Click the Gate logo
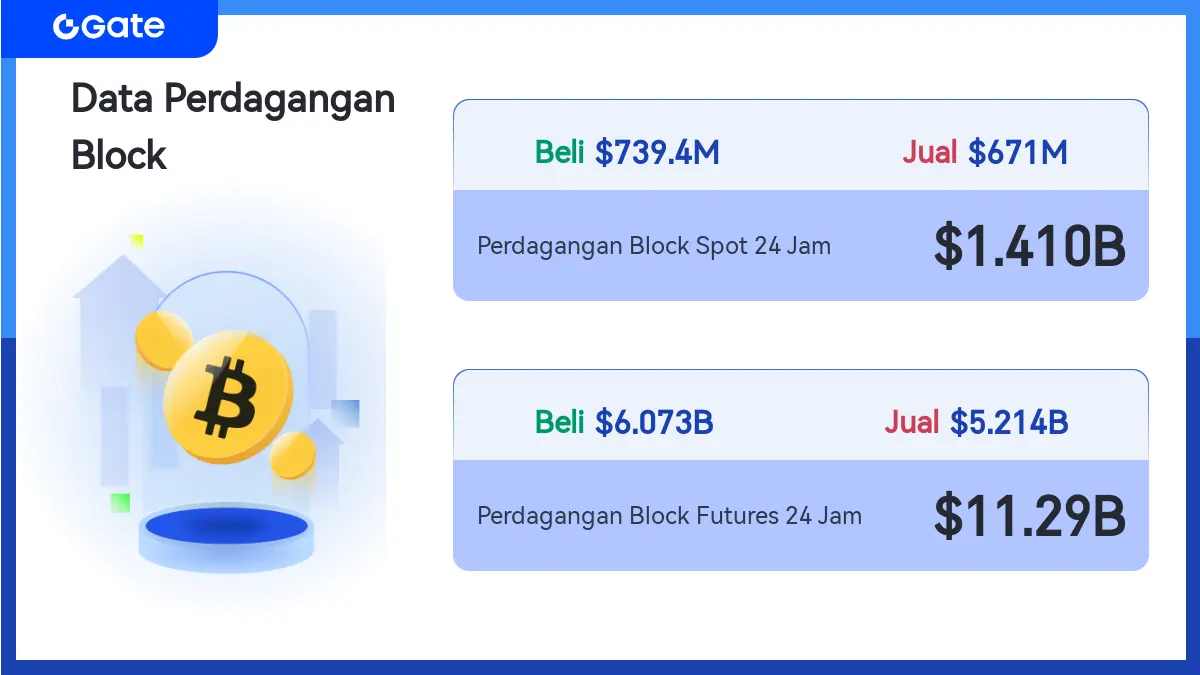1200x675 pixels. pos(109,27)
